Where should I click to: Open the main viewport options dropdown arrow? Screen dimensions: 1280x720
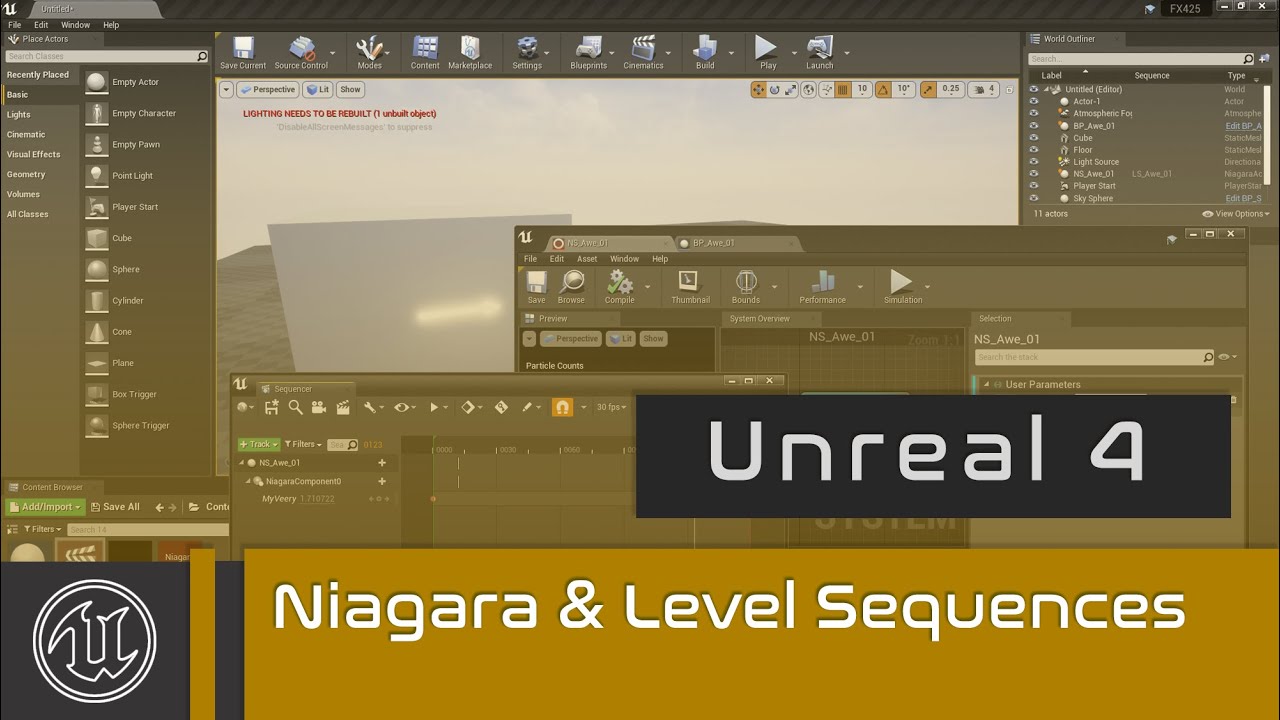tap(226, 89)
